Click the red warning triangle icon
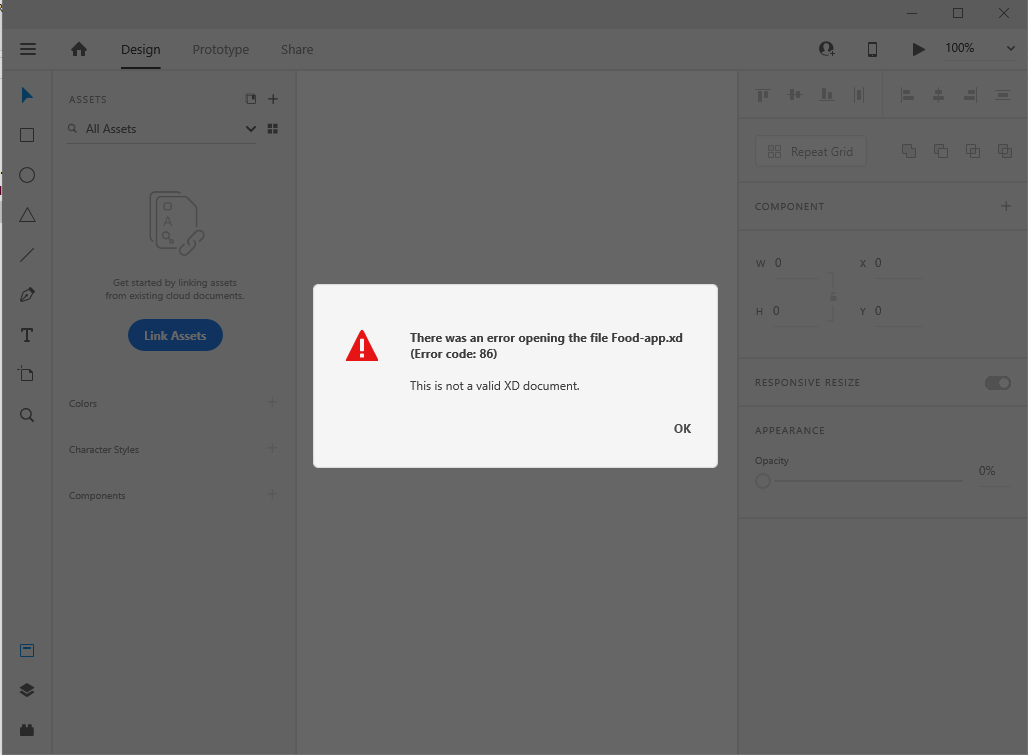 tap(362, 346)
